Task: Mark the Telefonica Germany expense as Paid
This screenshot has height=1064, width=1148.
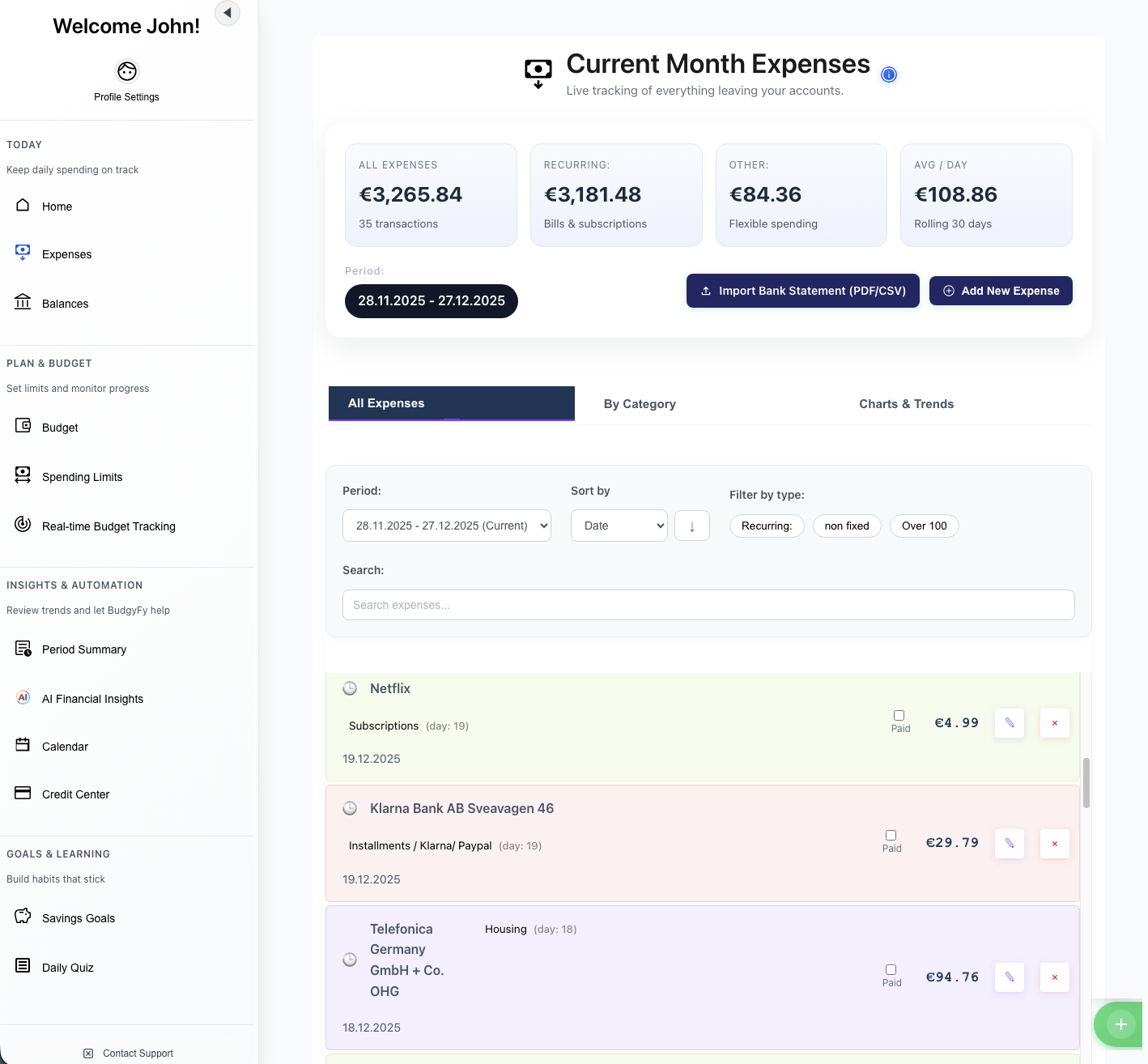Action: (891, 969)
